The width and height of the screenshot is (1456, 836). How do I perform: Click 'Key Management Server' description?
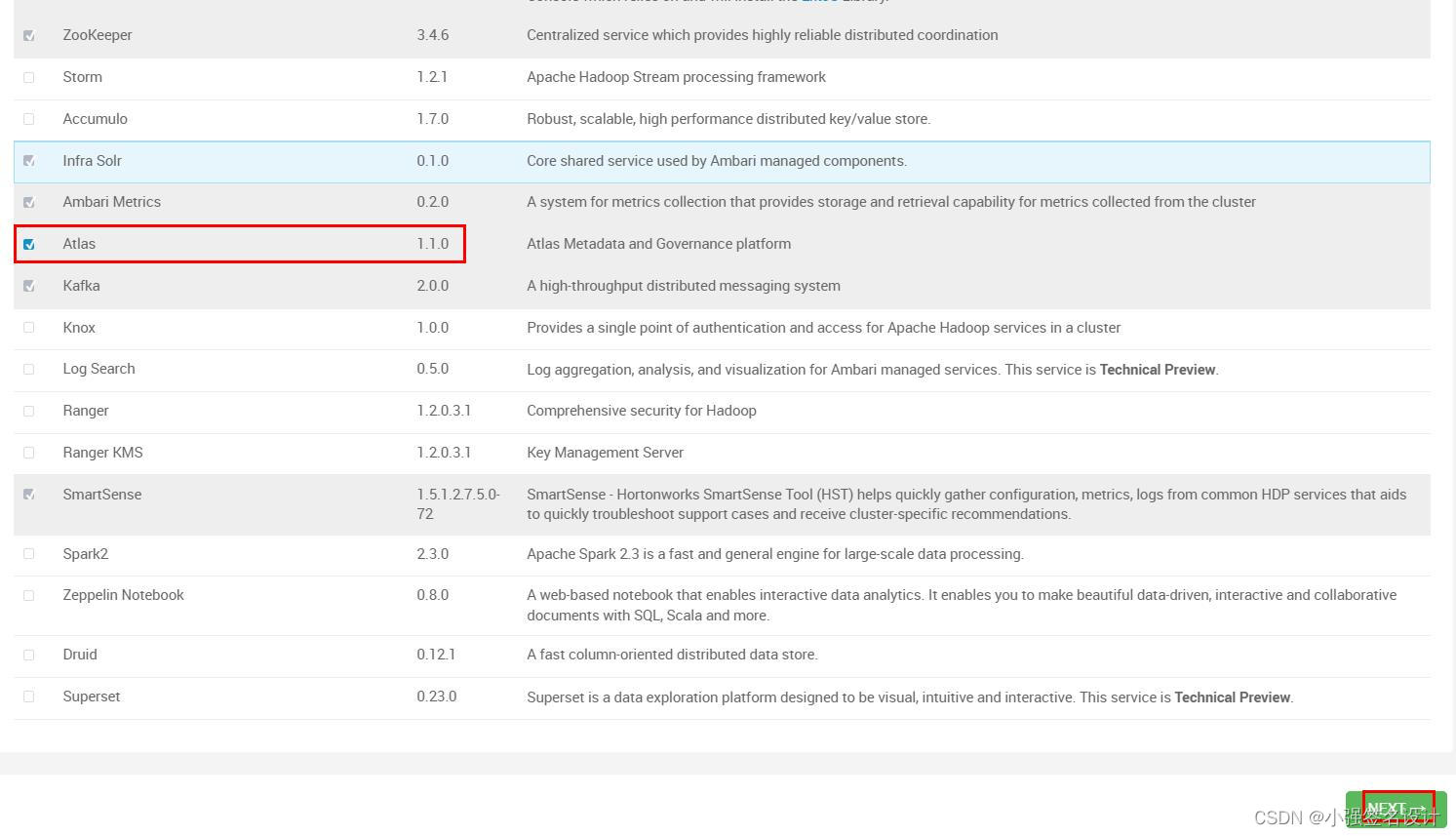point(606,453)
